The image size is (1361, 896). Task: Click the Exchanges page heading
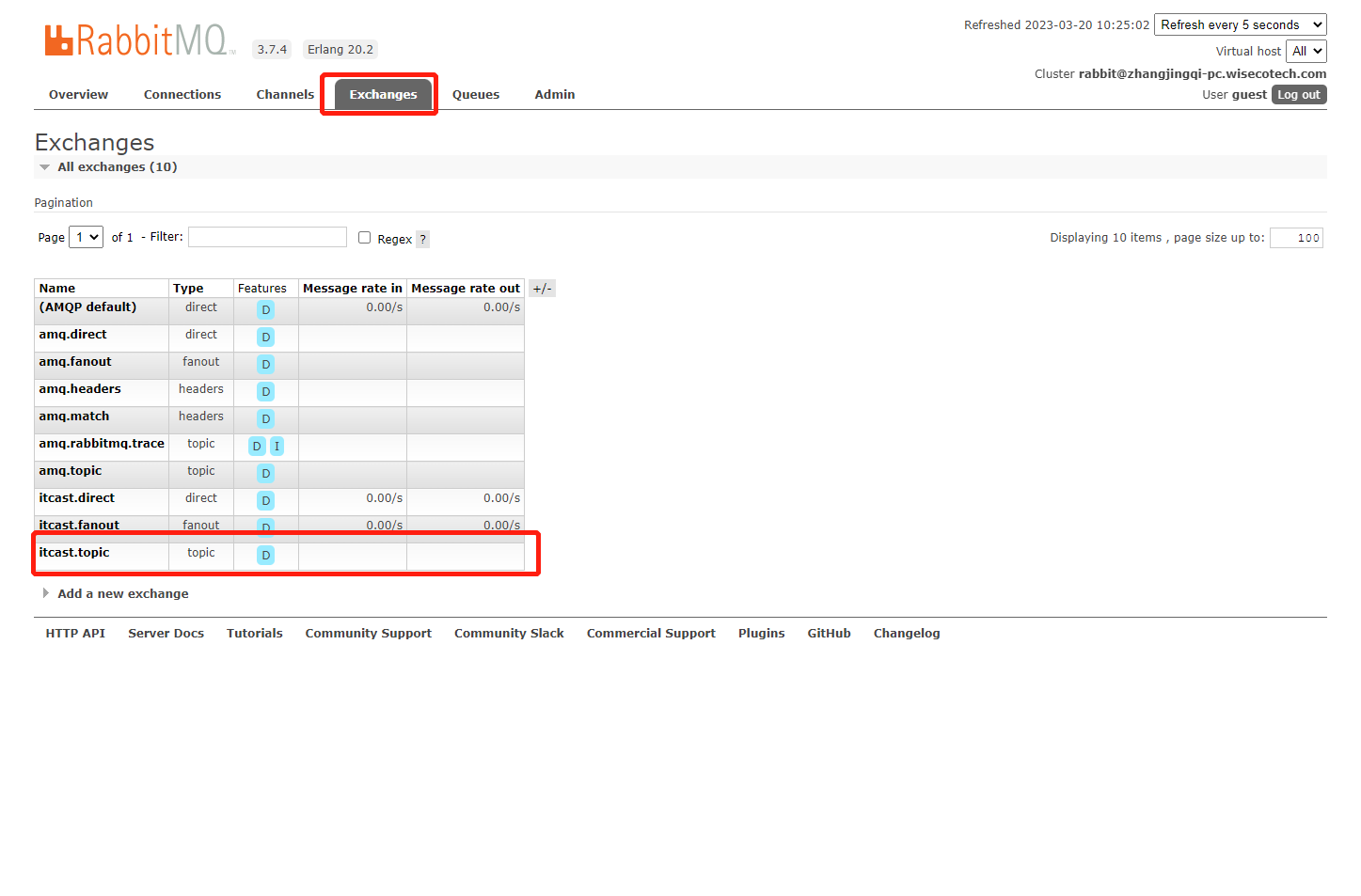(95, 142)
